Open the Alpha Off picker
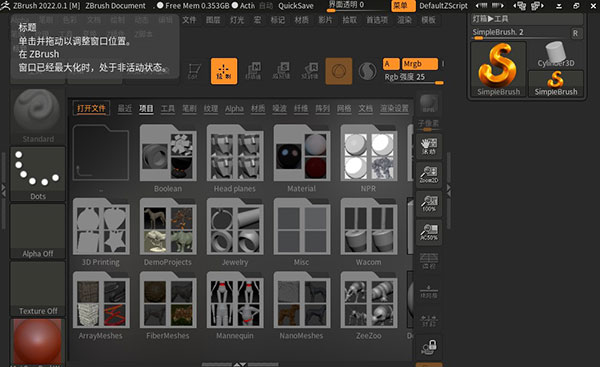 (x=38, y=231)
